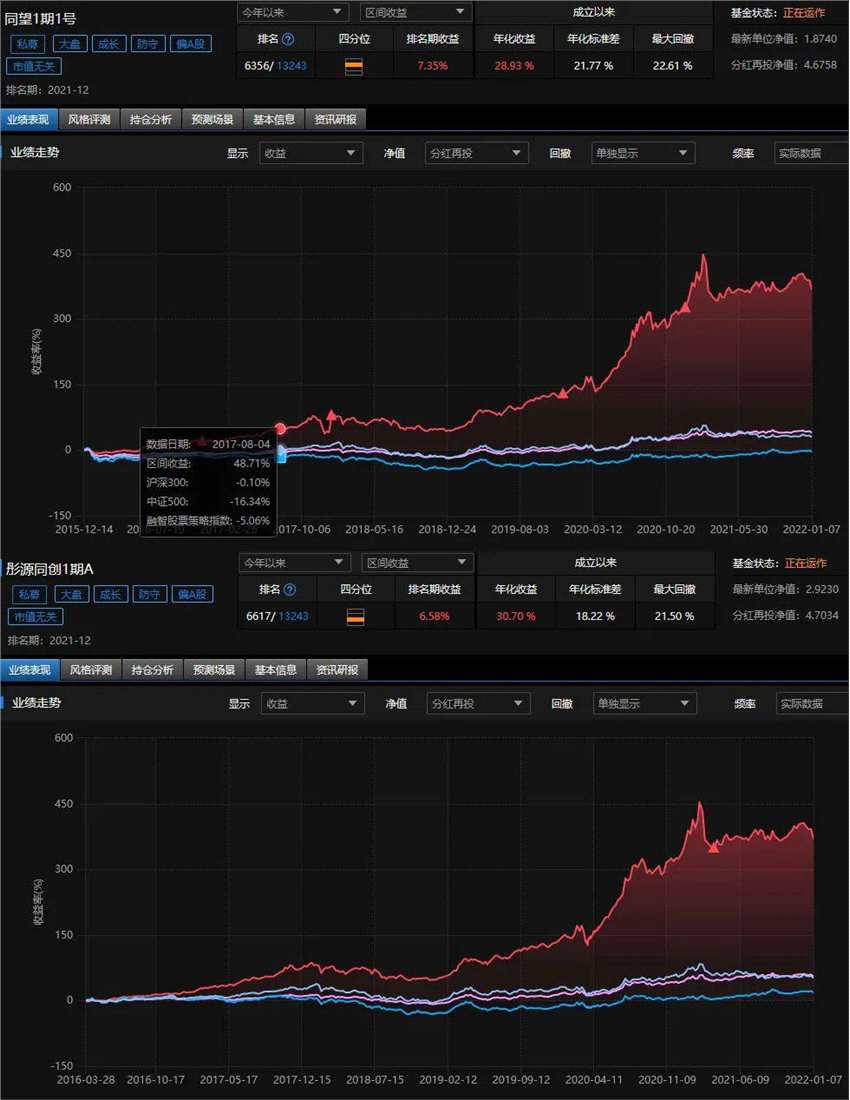Viewport: 850px width, 1100px height.
Task: Switch to 持仓分析 tab for 同望1期1号
Action: (x=151, y=119)
